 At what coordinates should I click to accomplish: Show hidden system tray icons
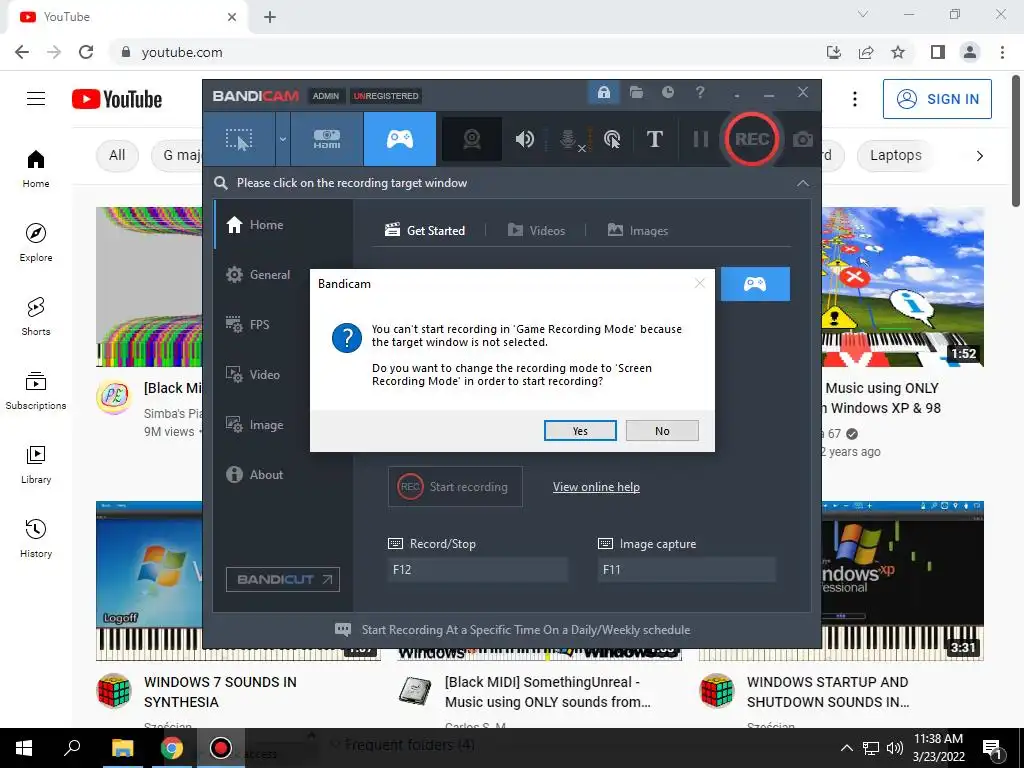[x=846, y=748]
